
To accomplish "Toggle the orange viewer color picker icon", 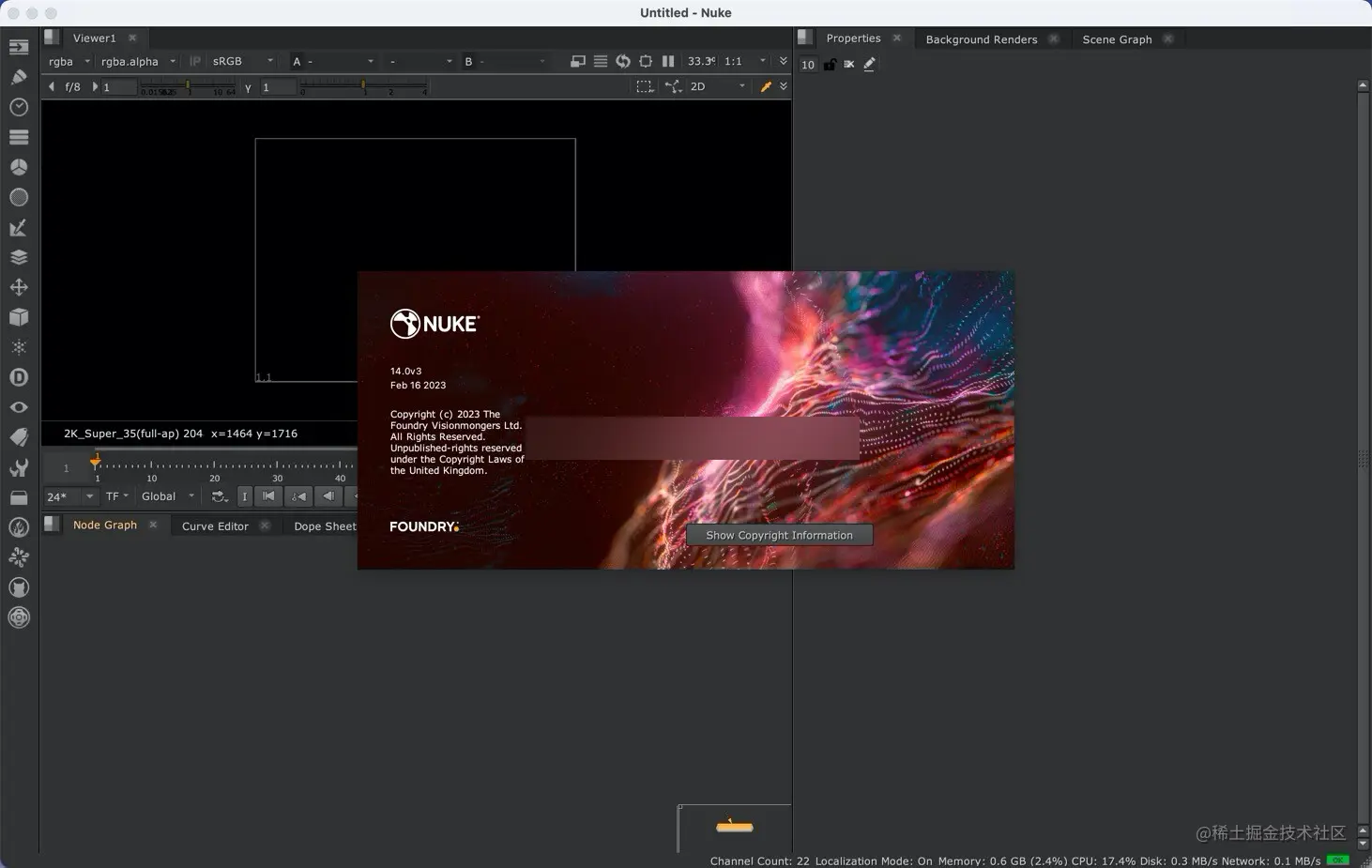I will pos(766,86).
